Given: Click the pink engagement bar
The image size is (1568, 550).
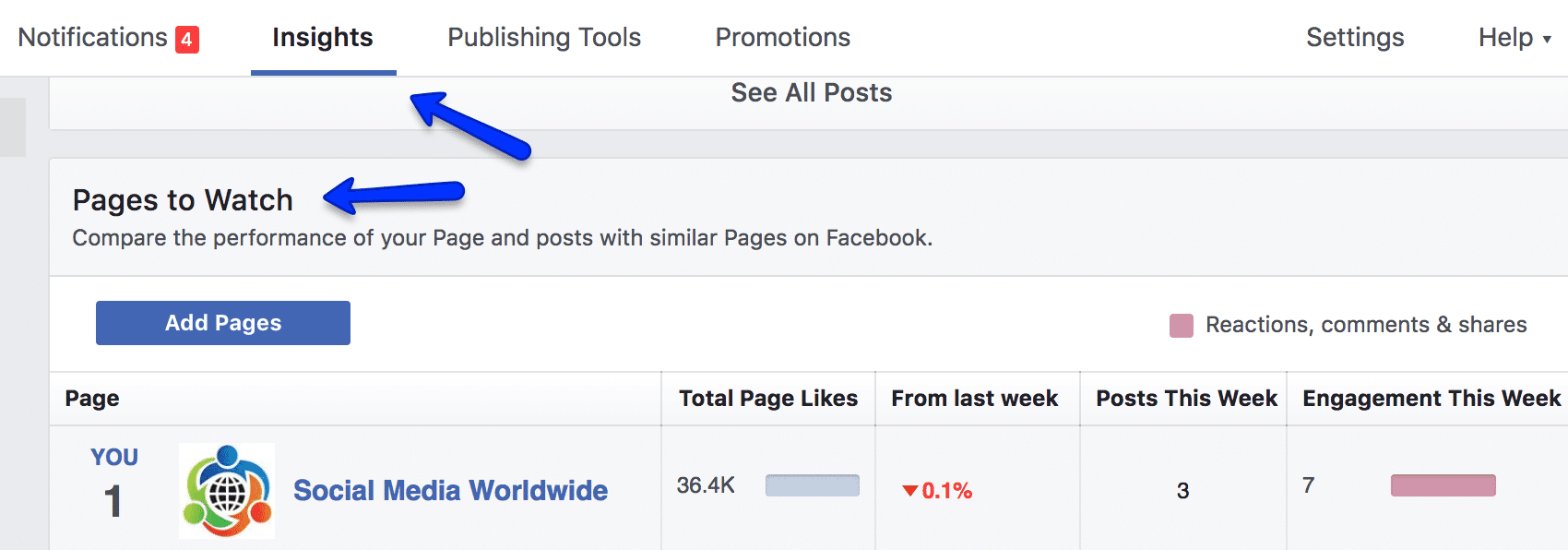Looking at the screenshot, I should point(1443,485).
